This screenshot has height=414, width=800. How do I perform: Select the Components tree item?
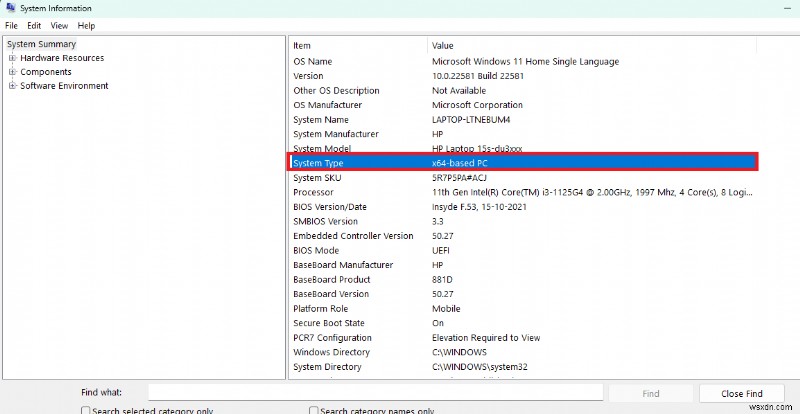click(46, 72)
